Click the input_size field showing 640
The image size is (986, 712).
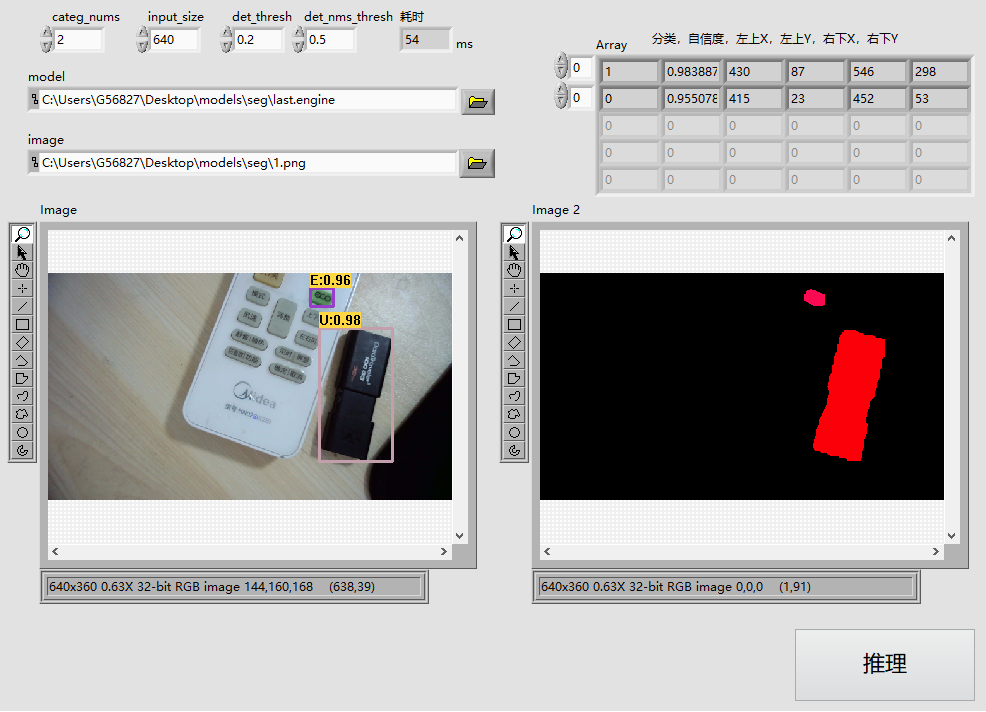(x=174, y=40)
